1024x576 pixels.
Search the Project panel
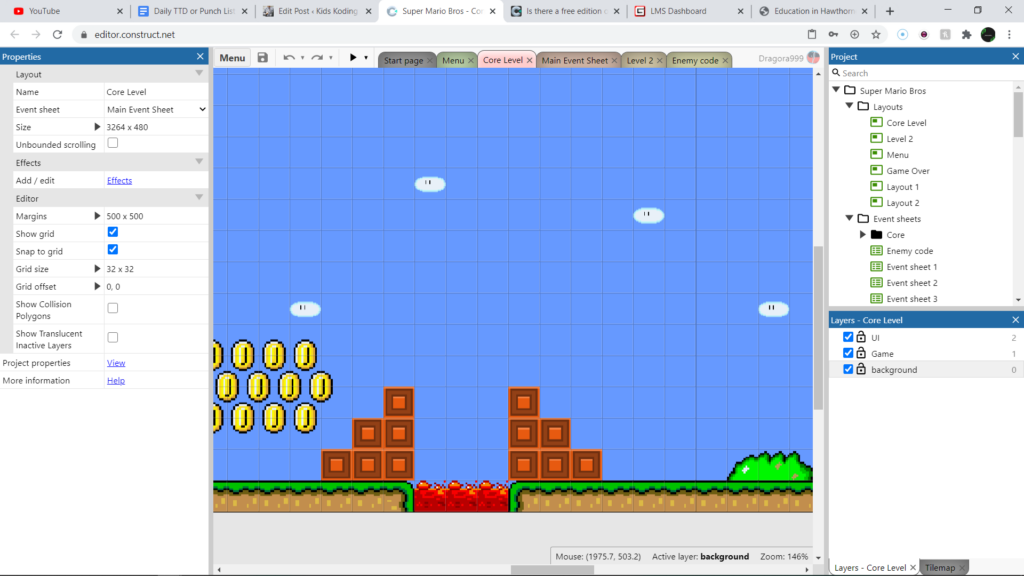pos(925,73)
